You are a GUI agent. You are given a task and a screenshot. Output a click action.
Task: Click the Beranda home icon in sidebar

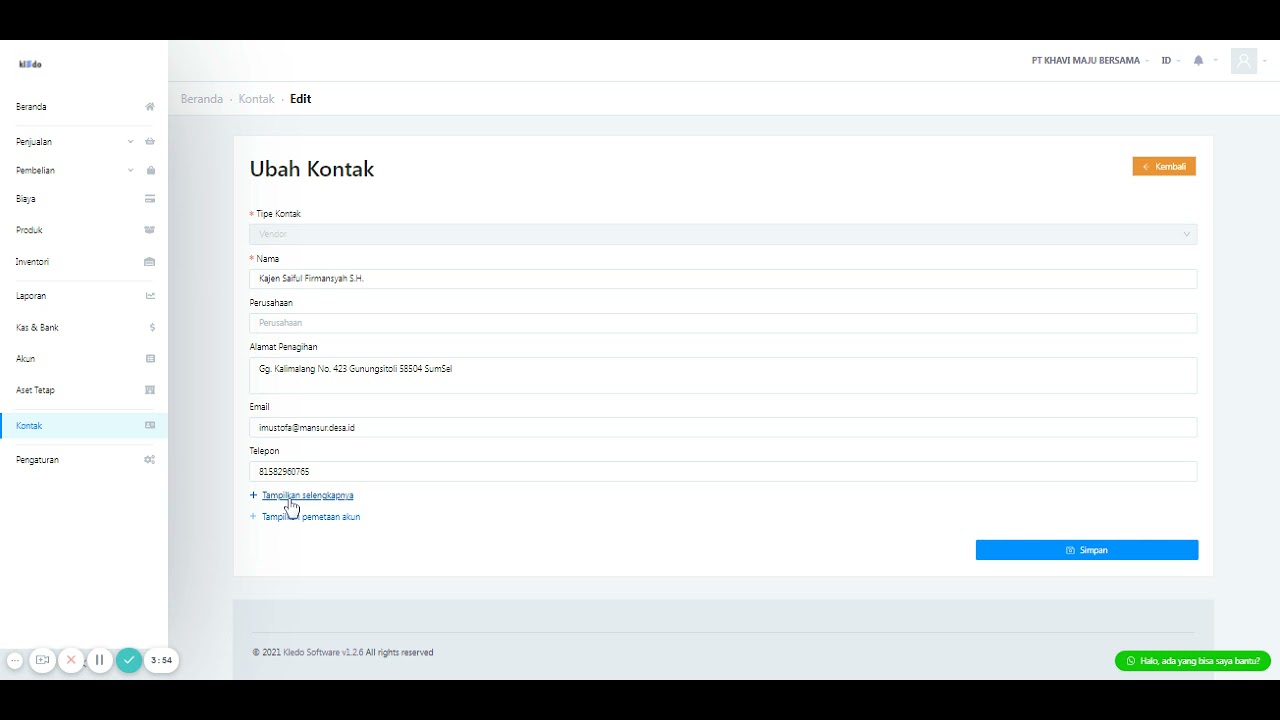[x=150, y=107]
